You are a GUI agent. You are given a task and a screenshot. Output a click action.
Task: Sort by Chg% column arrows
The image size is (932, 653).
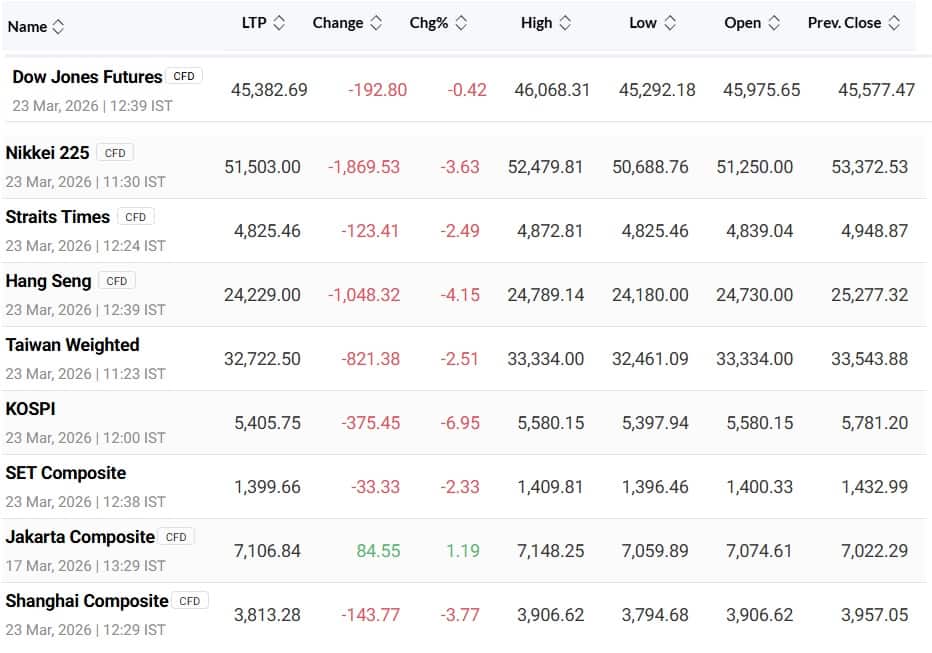[x=461, y=23]
